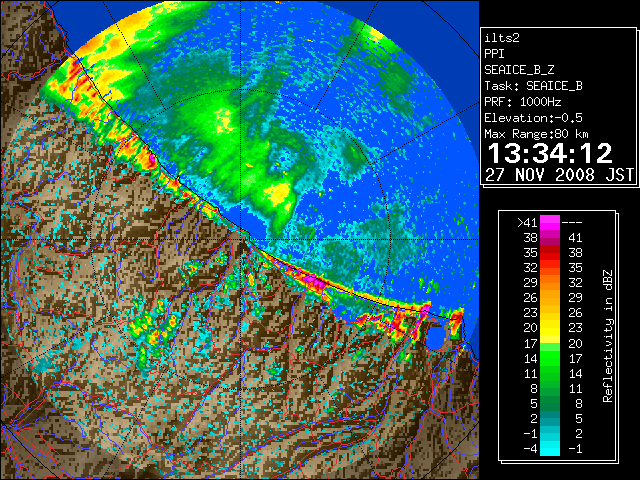Select the date "27 NOV 2008 JST"
The width and height of the screenshot is (640, 480).
[x=559, y=175]
